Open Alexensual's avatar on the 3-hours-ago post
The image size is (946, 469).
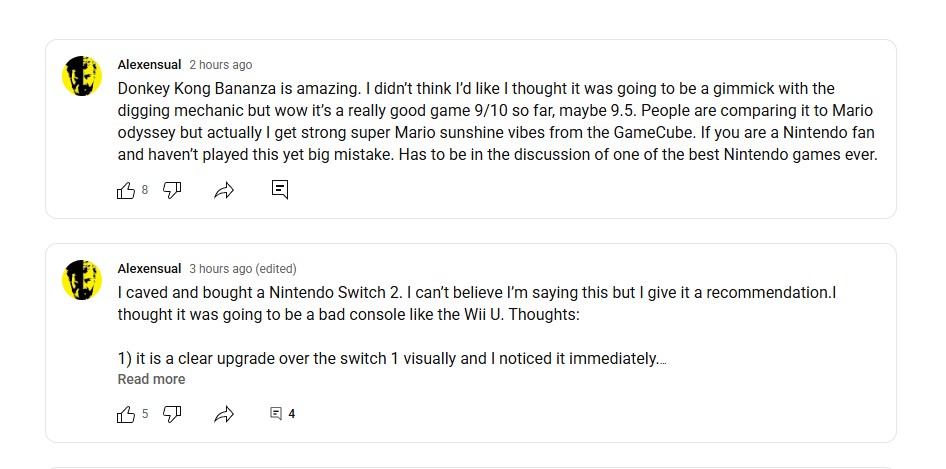tap(82, 280)
